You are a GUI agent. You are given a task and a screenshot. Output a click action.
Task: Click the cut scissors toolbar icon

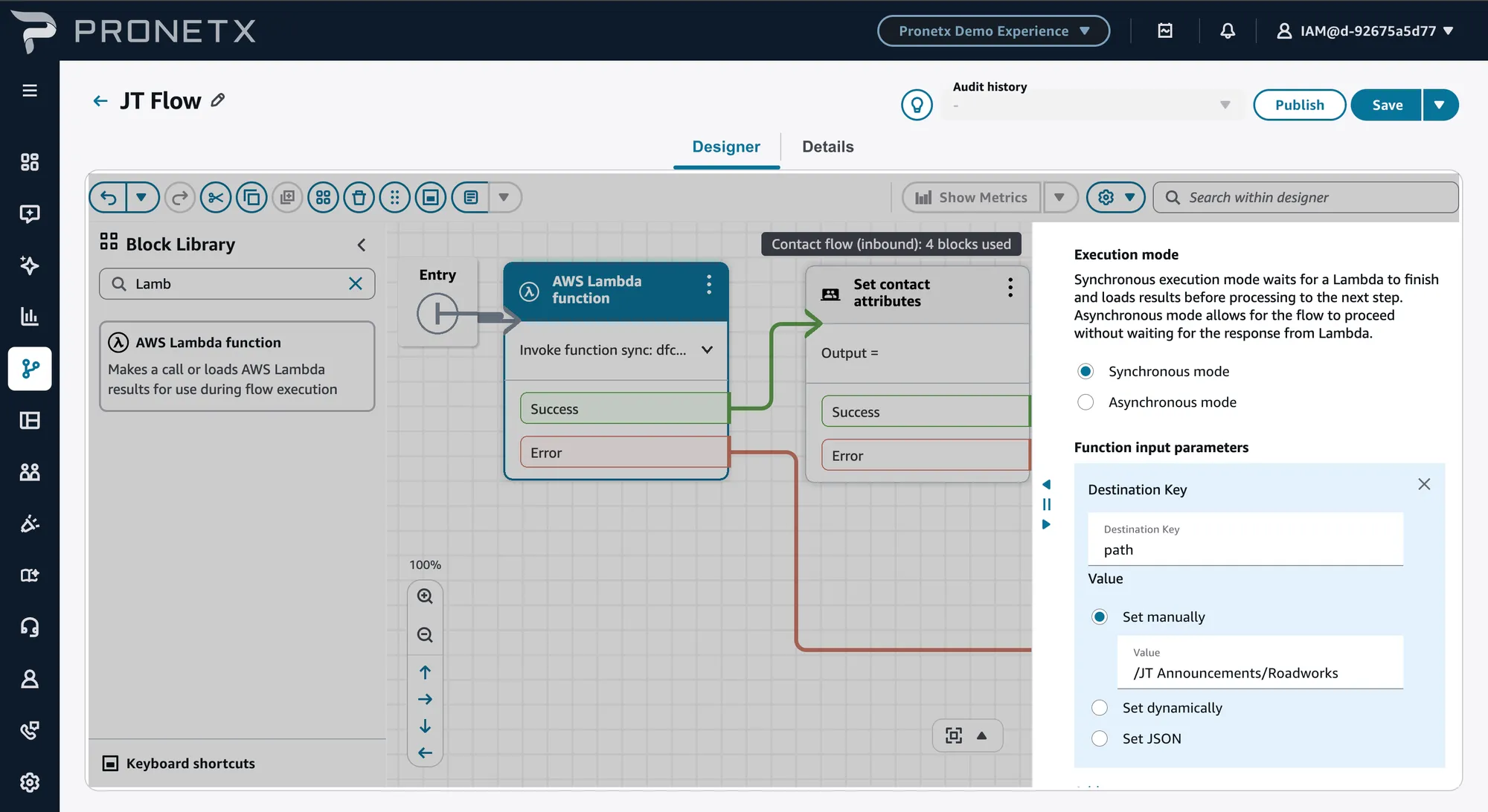216,198
